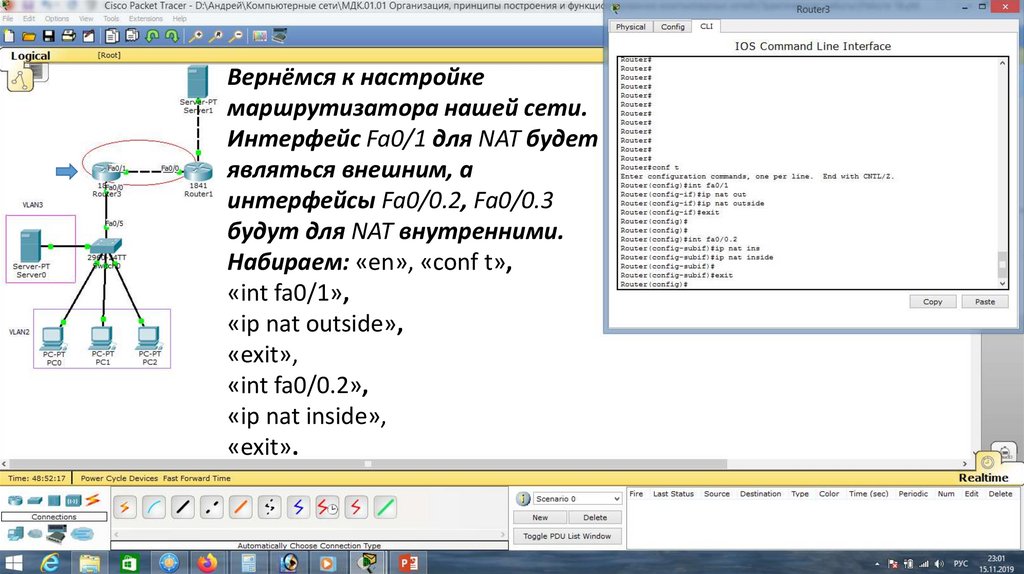Open PowerPoint from the taskbar
This screenshot has width=1024, height=574.
pos(408,562)
